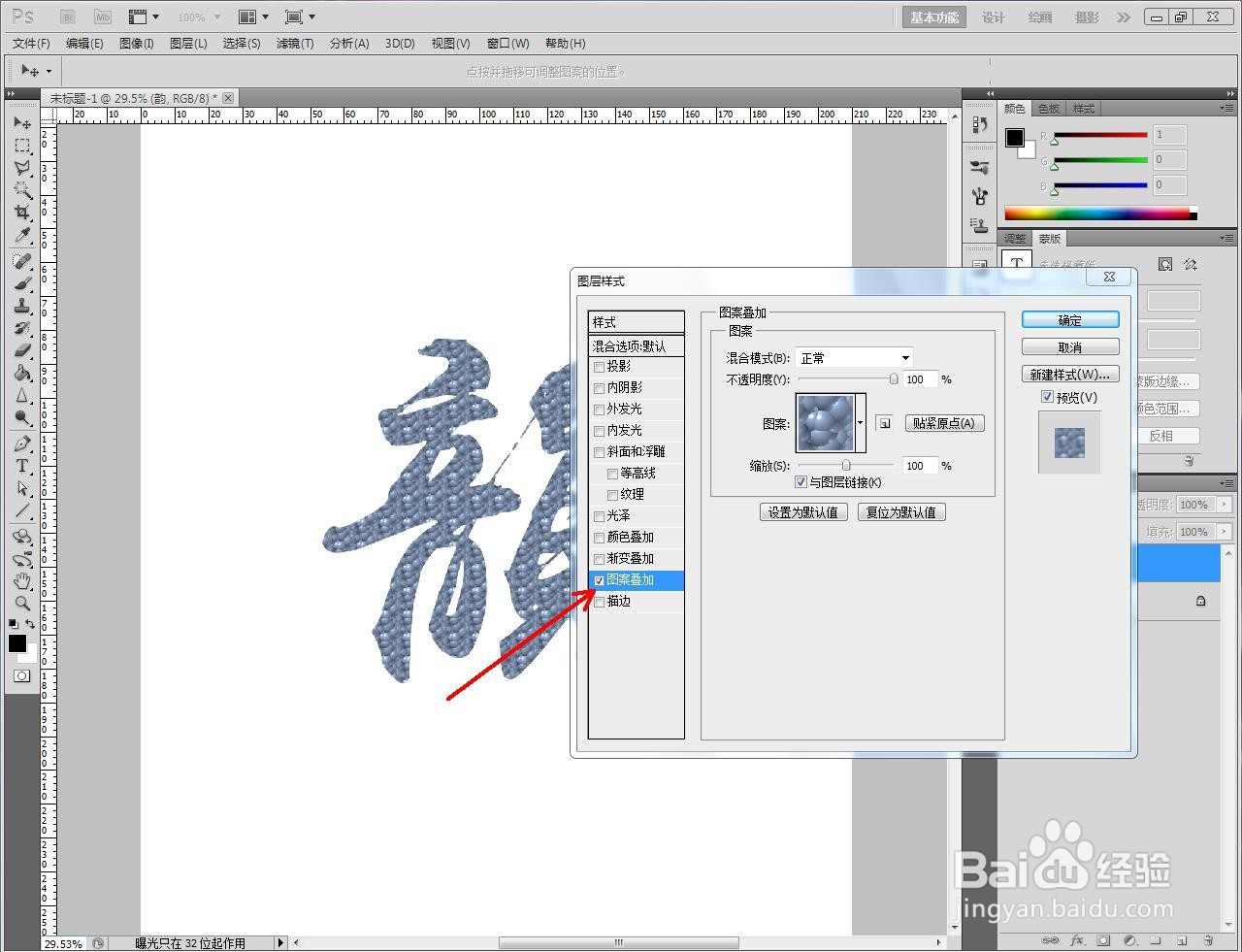The image size is (1242, 952).
Task: Select the Lasso tool
Action: tap(21, 168)
